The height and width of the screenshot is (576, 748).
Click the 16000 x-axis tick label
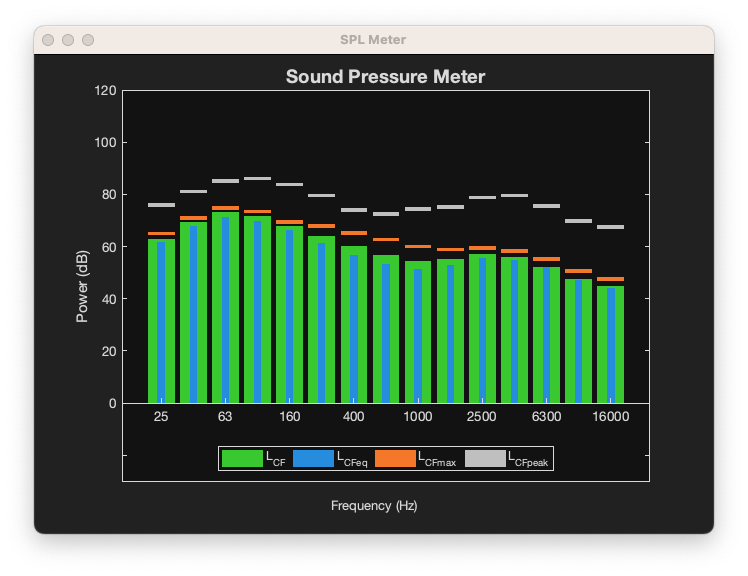pos(610,417)
